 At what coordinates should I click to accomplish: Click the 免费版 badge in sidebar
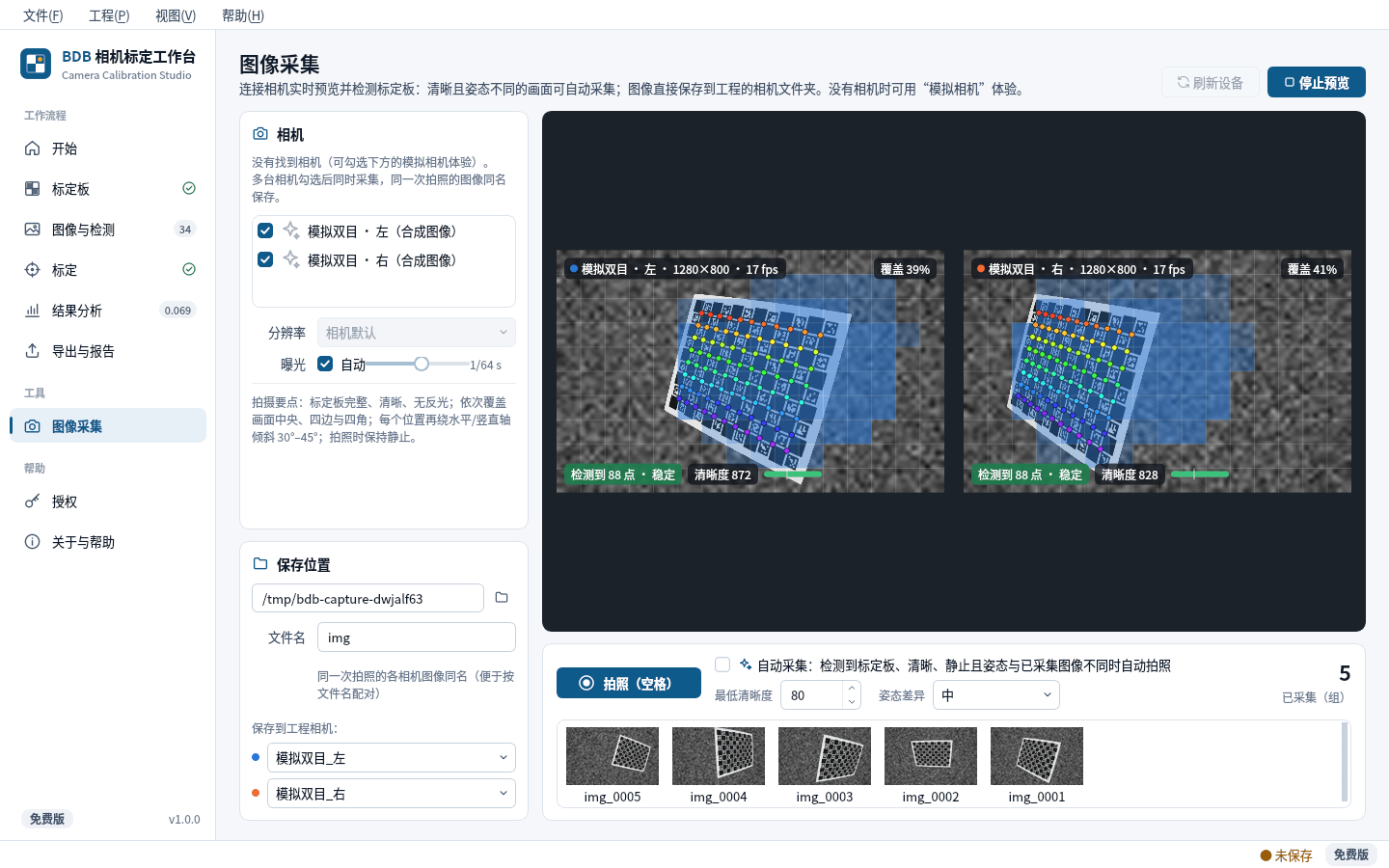(x=47, y=819)
